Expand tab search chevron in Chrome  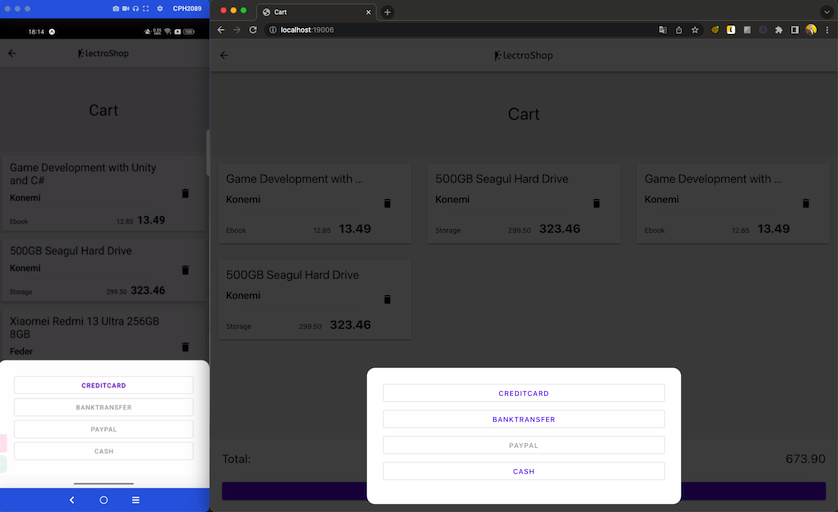click(826, 12)
